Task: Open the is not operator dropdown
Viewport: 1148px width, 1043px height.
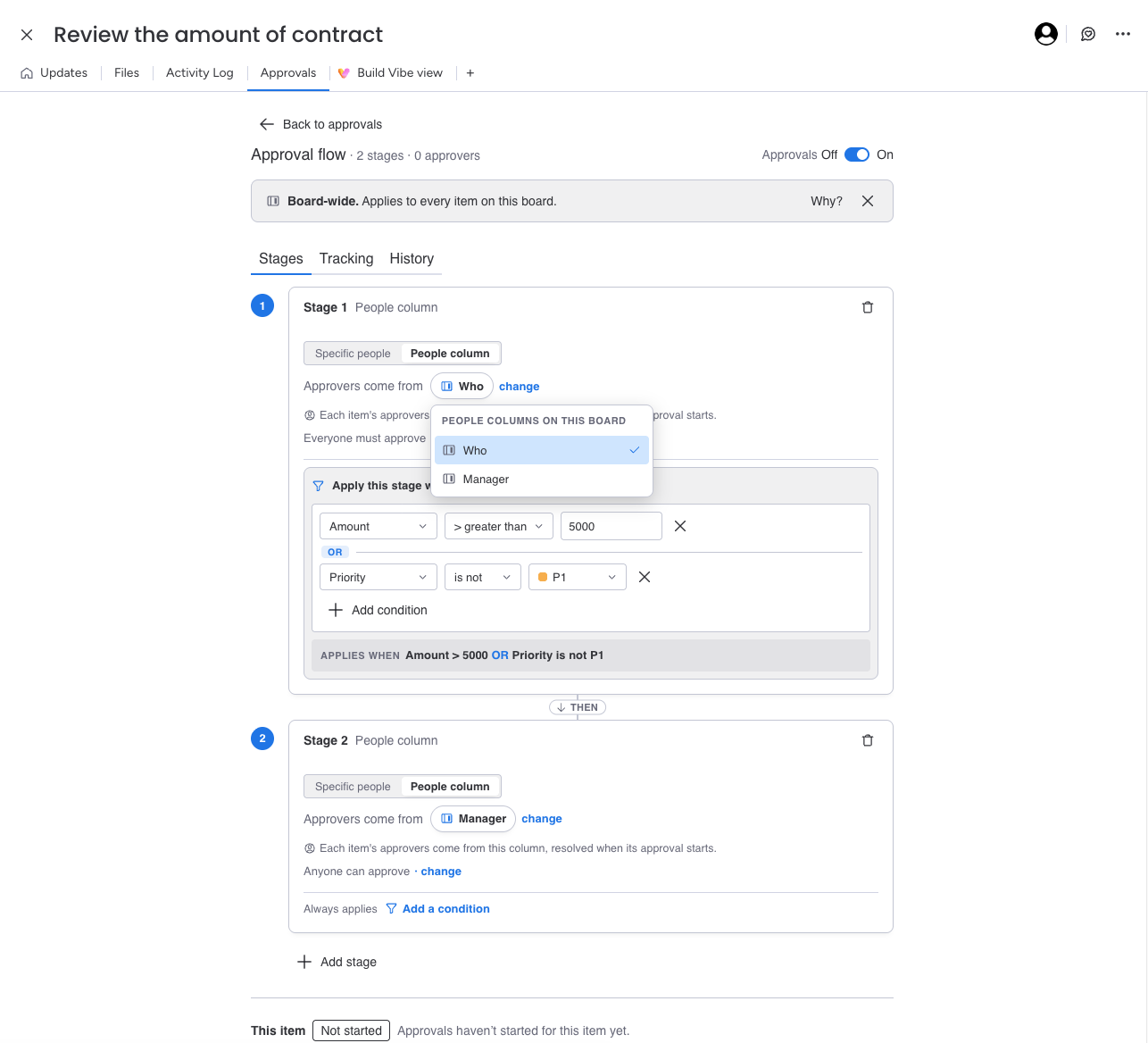Action: tap(483, 577)
